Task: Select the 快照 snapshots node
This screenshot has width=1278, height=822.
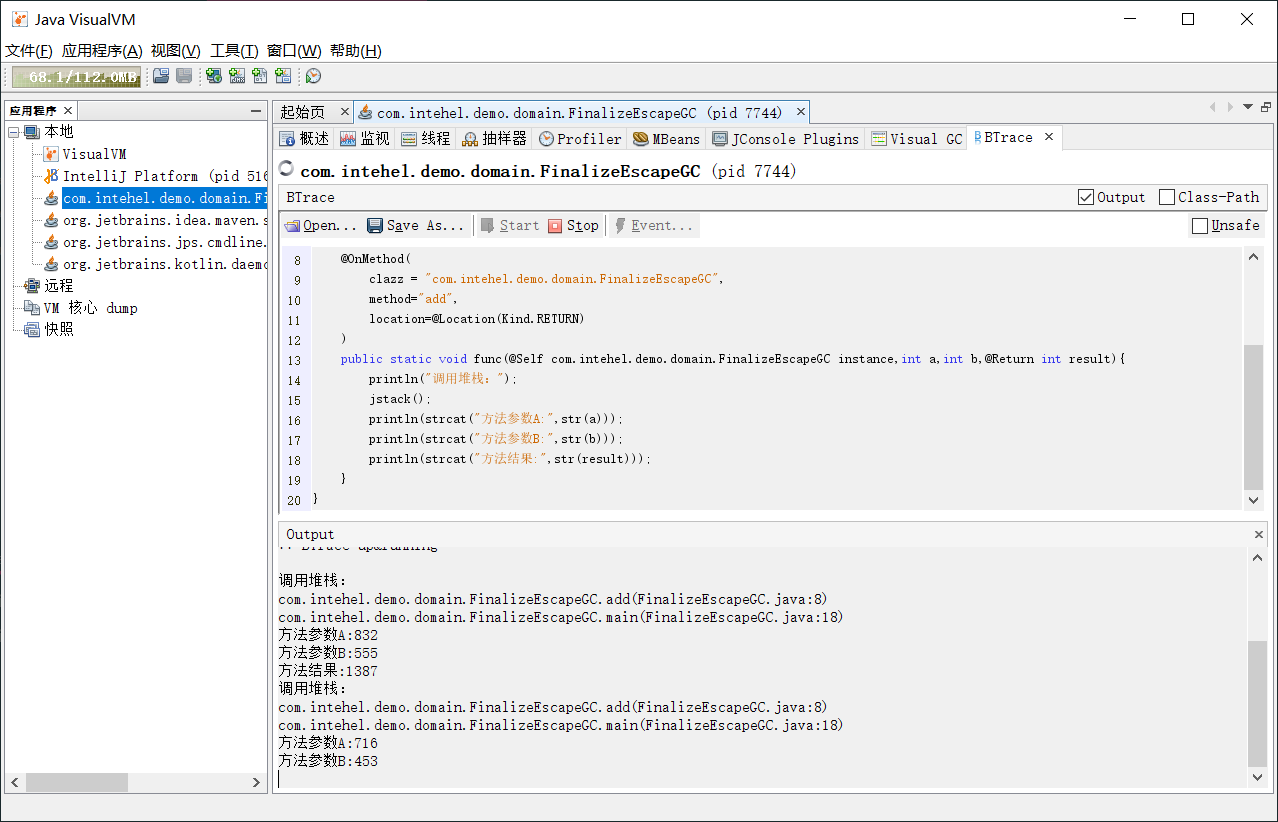Action: (58, 329)
